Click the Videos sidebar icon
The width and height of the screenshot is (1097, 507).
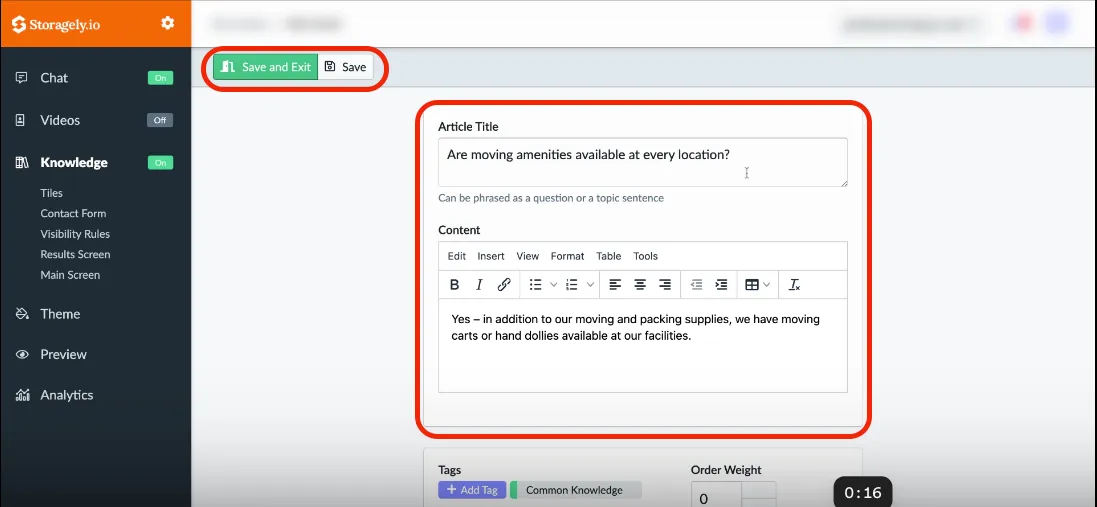coord(21,120)
